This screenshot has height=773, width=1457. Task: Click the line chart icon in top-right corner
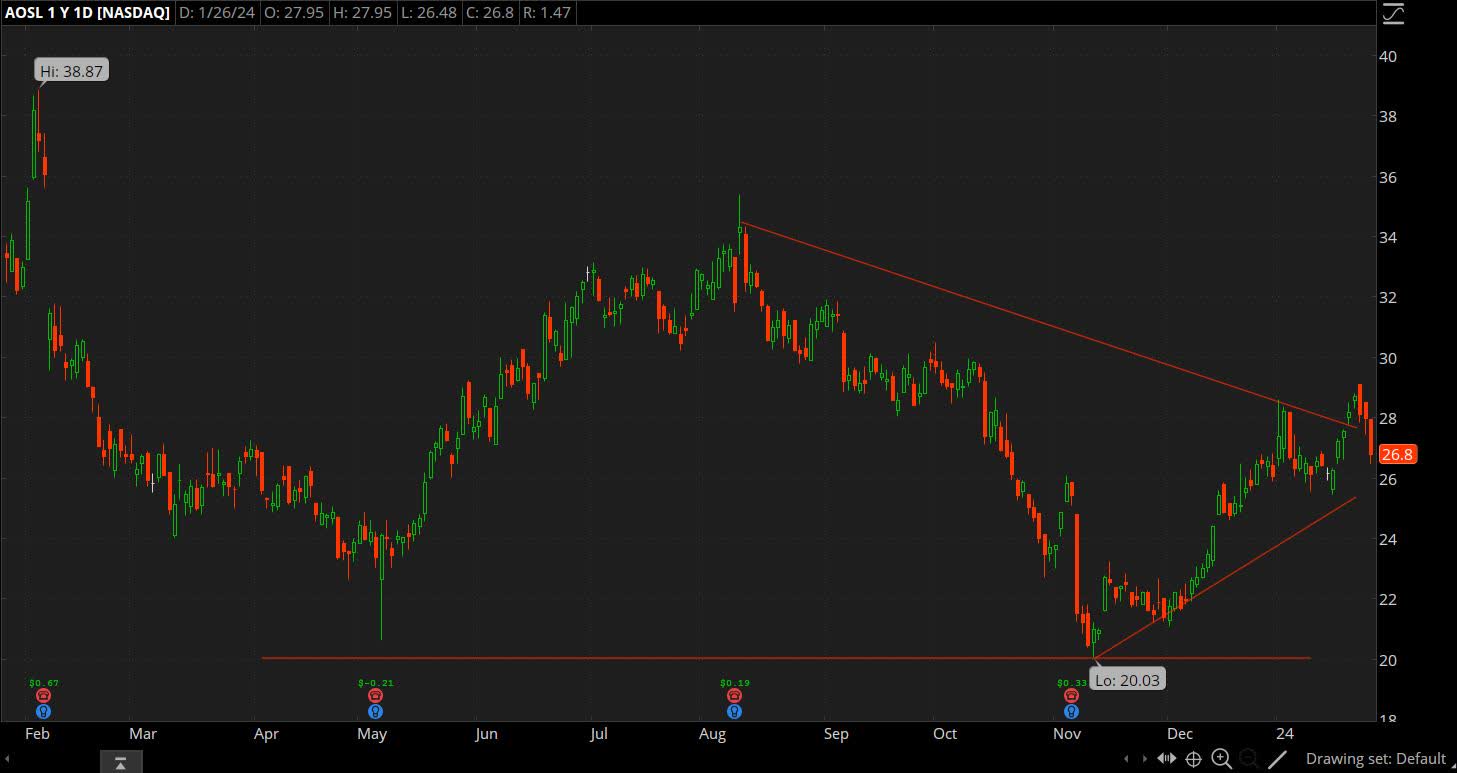[1394, 14]
